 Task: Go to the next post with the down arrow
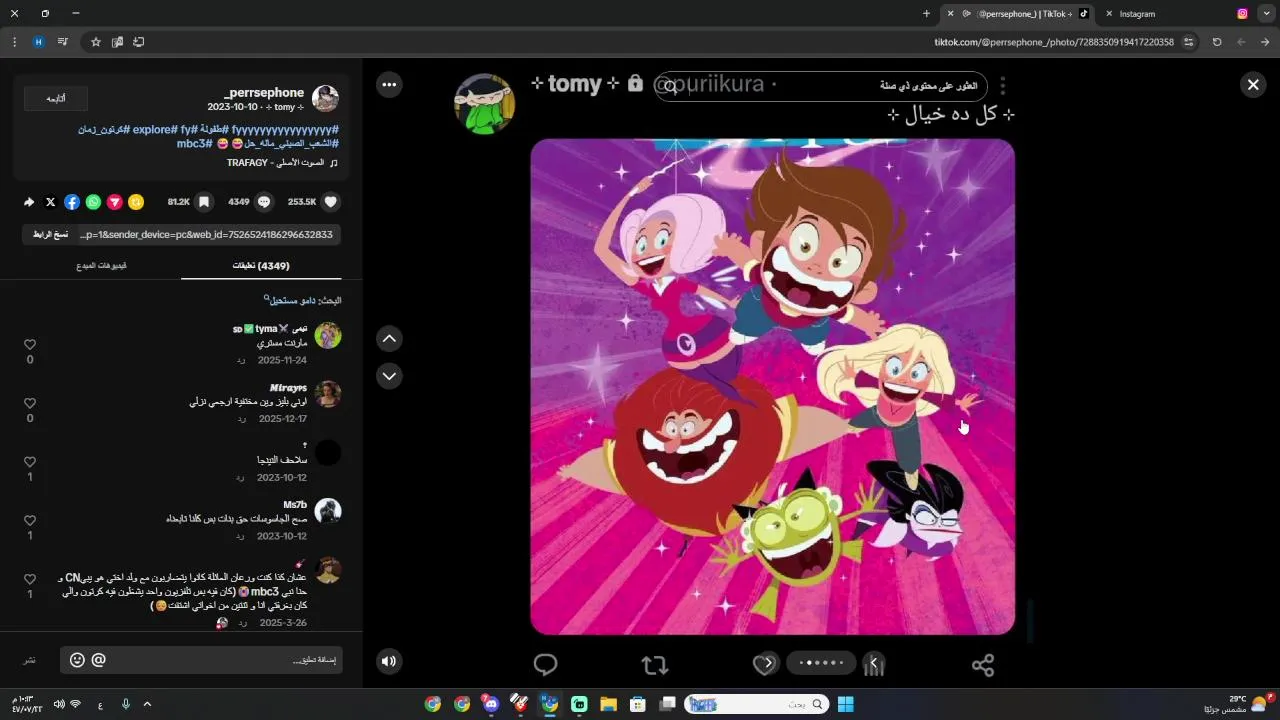pyautogui.click(x=389, y=376)
